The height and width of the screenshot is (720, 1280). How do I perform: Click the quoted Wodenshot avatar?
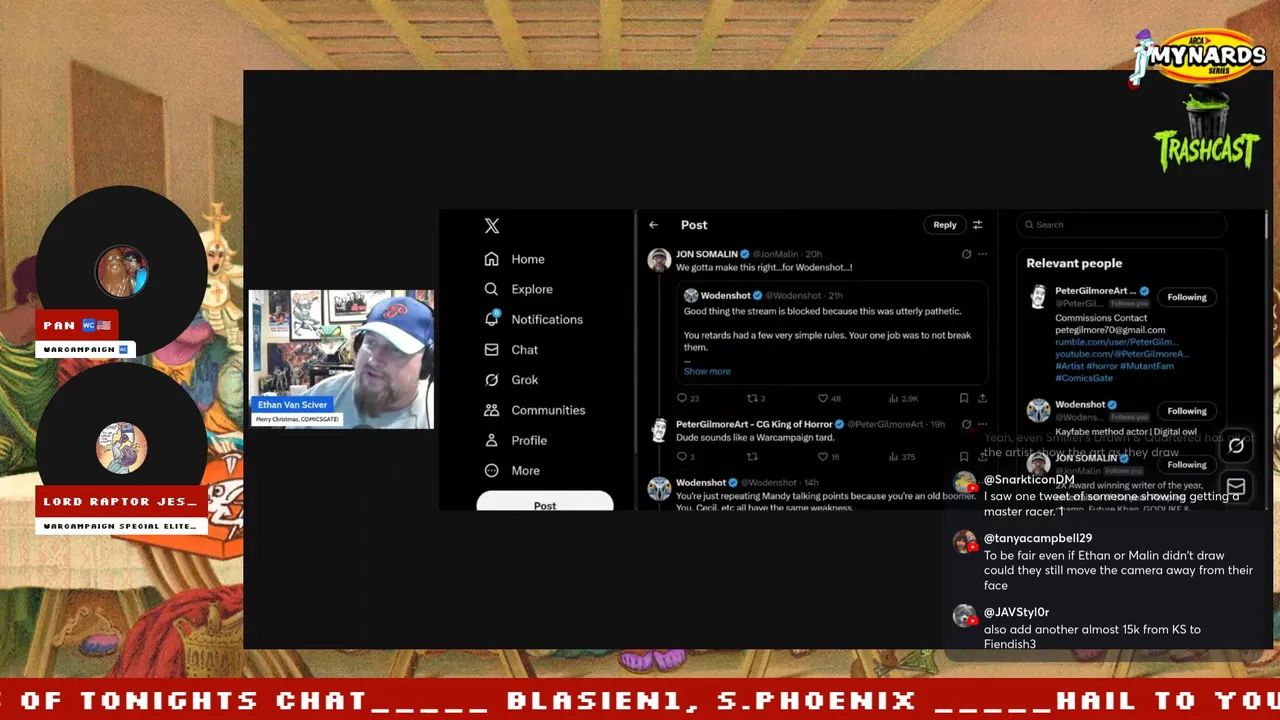[690, 296]
